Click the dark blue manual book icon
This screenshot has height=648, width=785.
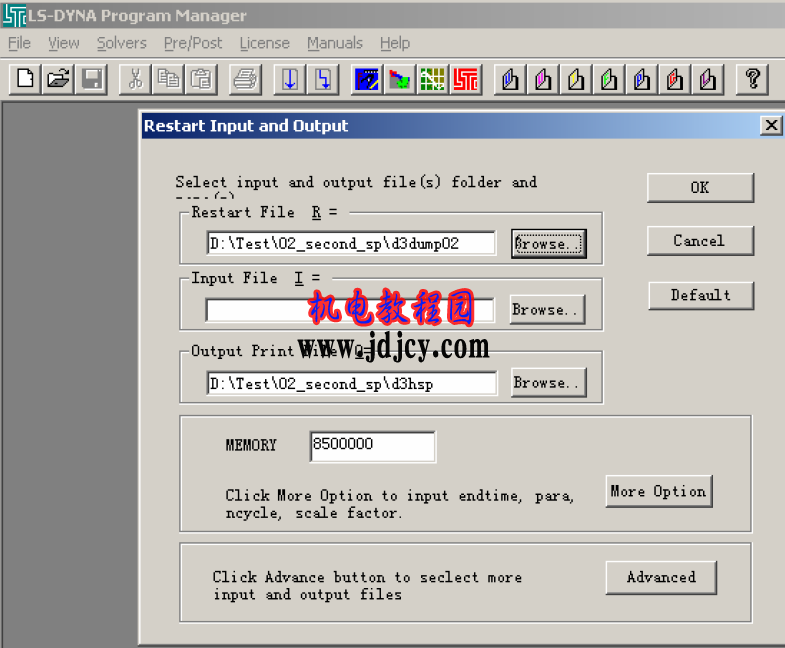(x=642, y=79)
